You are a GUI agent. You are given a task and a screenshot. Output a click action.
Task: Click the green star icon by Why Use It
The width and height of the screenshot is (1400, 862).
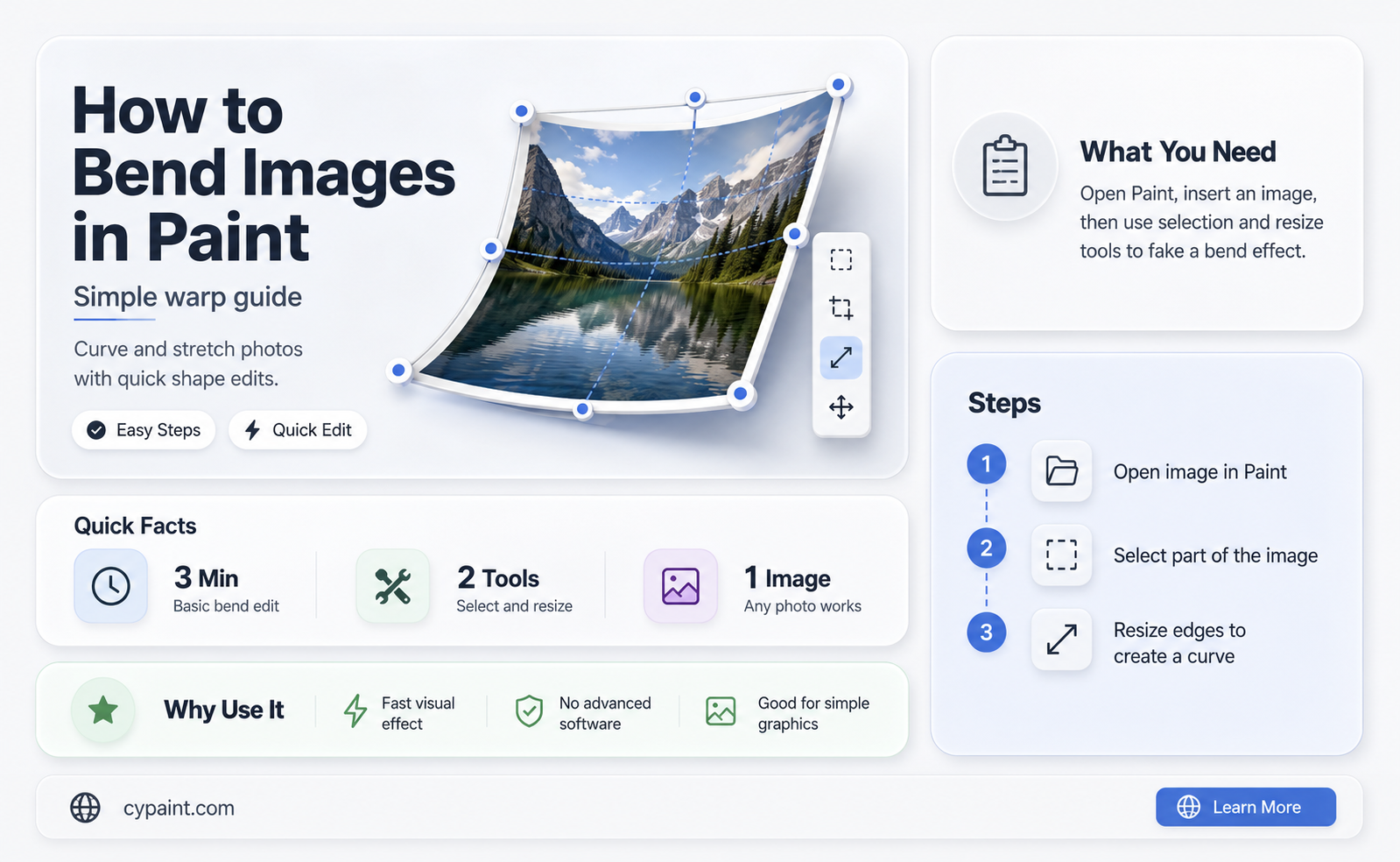pos(103,710)
